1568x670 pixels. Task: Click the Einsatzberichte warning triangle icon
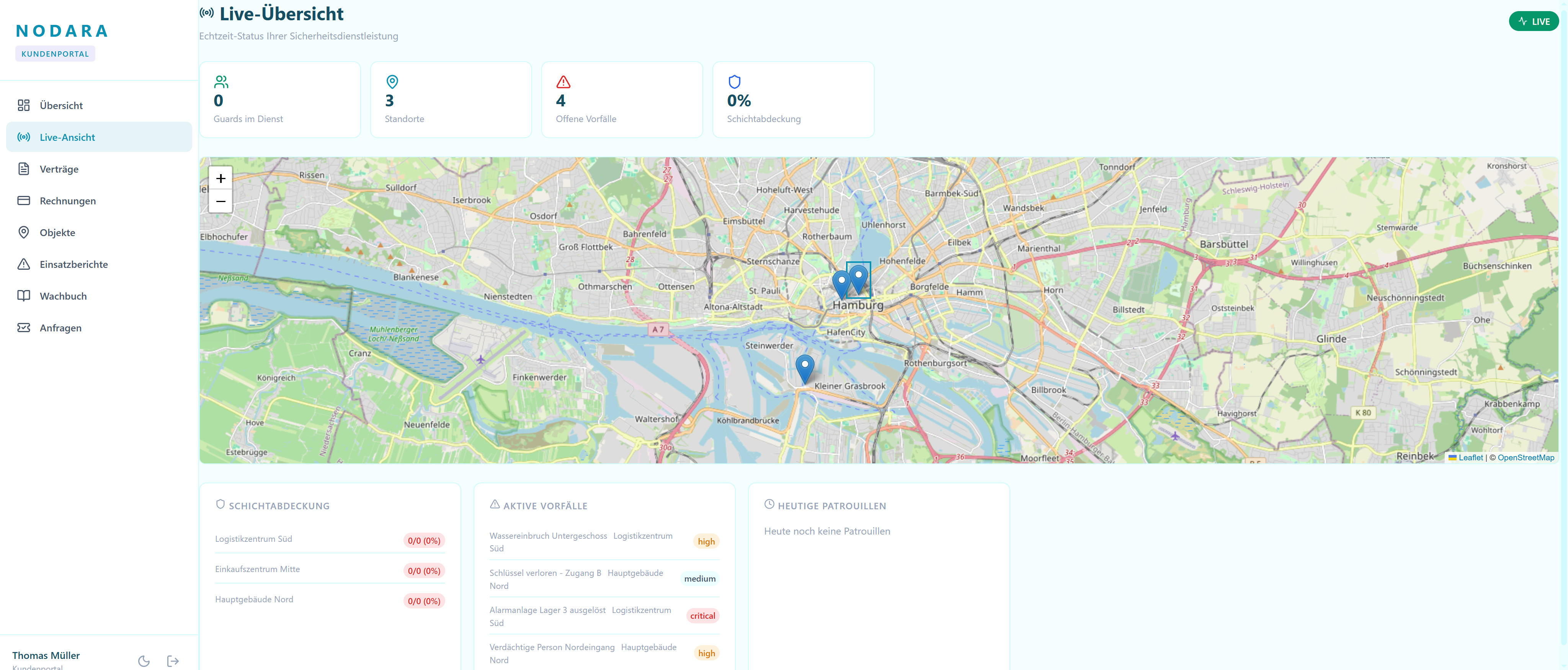[x=24, y=264]
